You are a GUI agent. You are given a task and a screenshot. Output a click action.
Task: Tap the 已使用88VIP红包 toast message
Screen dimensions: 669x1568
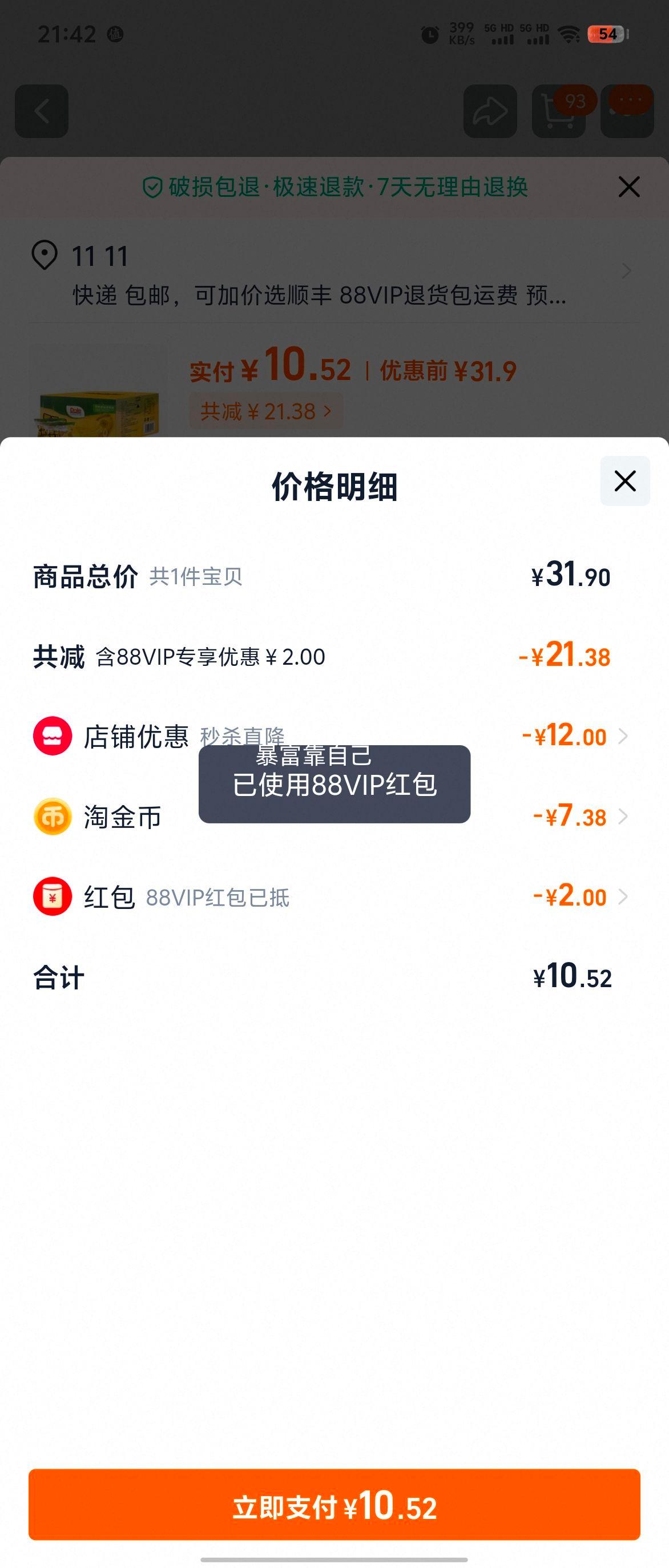click(x=334, y=784)
